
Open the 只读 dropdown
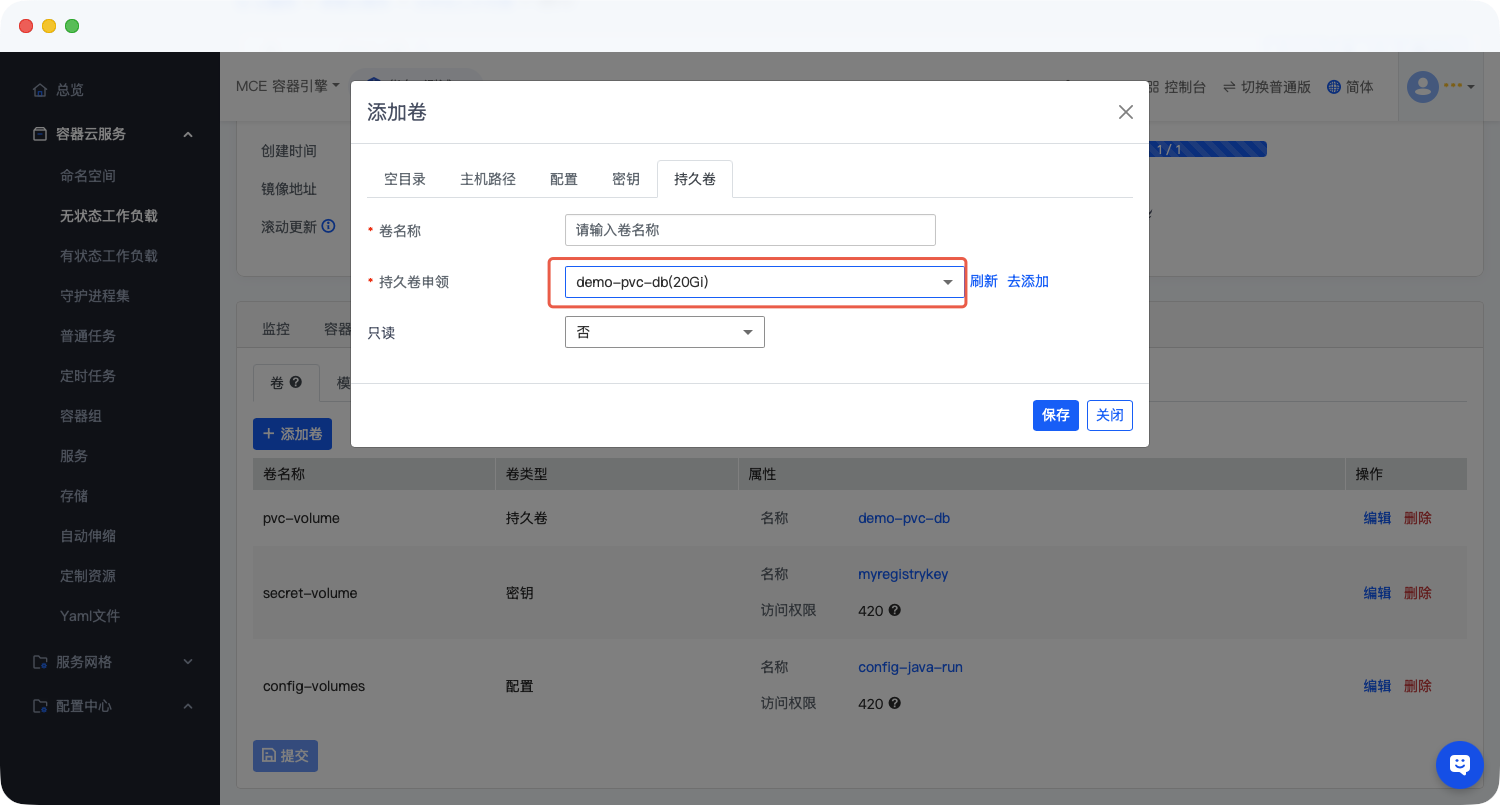(664, 332)
